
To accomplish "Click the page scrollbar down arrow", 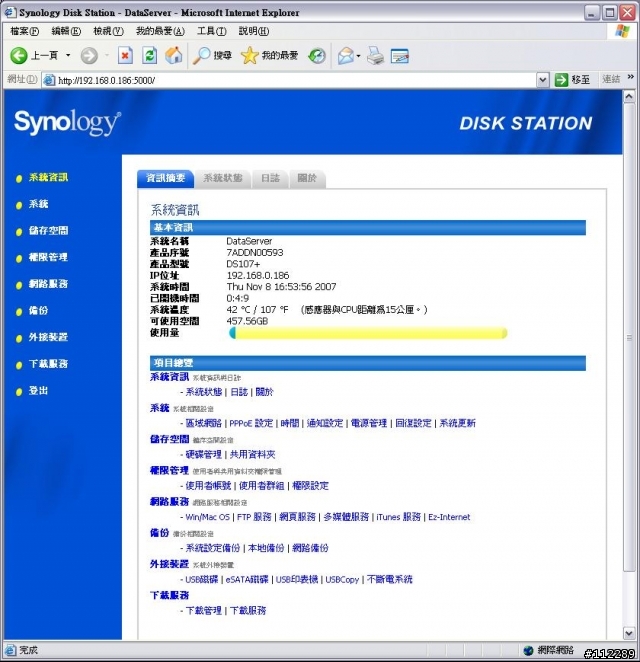I will (629, 633).
